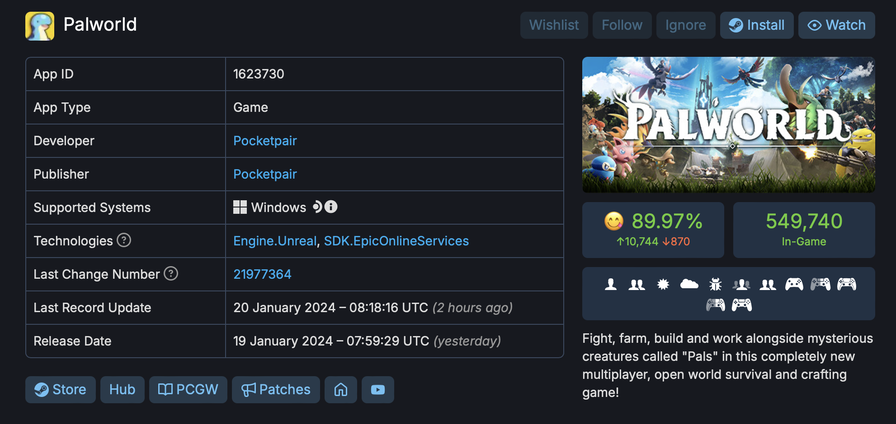This screenshot has width=896, height=424.
Task: Open the Store page link
Action: (x=60, y=389)
